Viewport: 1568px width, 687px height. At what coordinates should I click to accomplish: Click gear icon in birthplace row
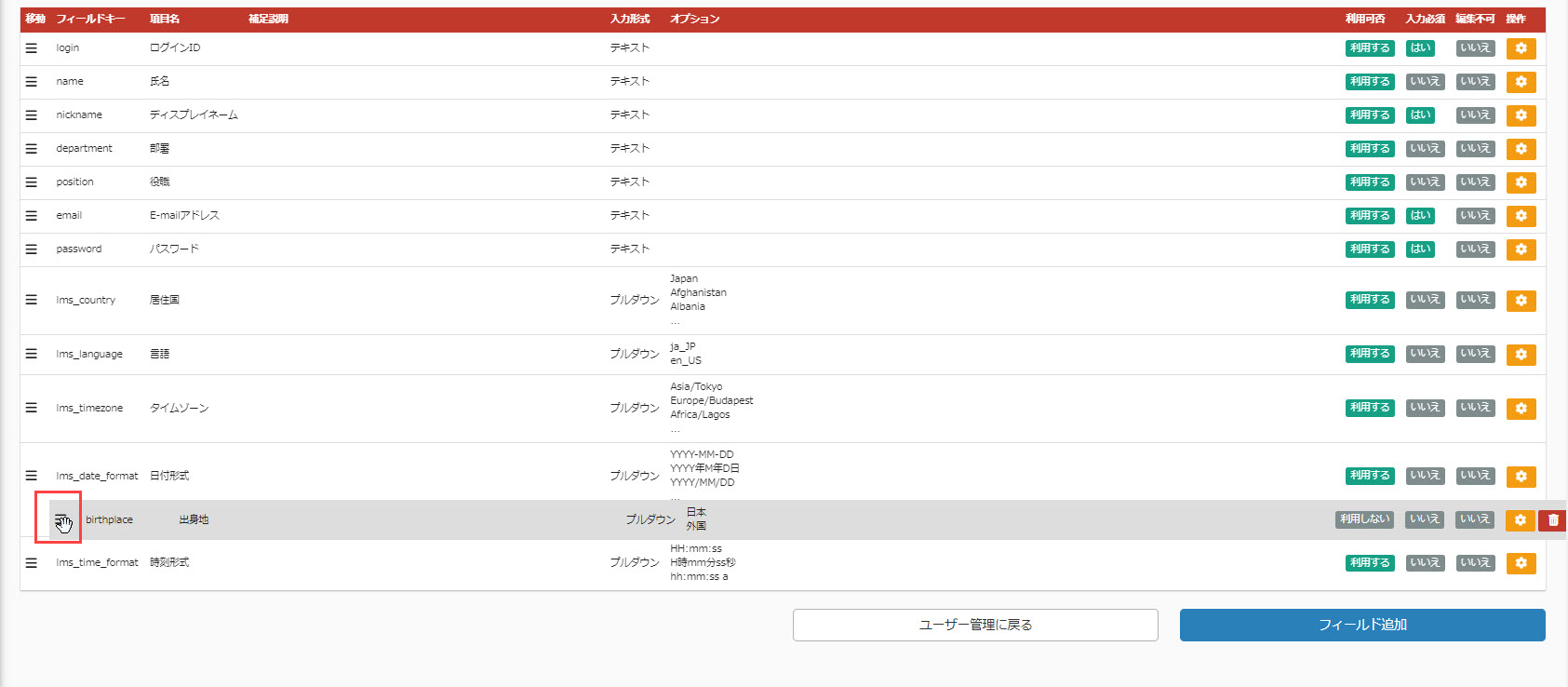tap(1520, 520)
